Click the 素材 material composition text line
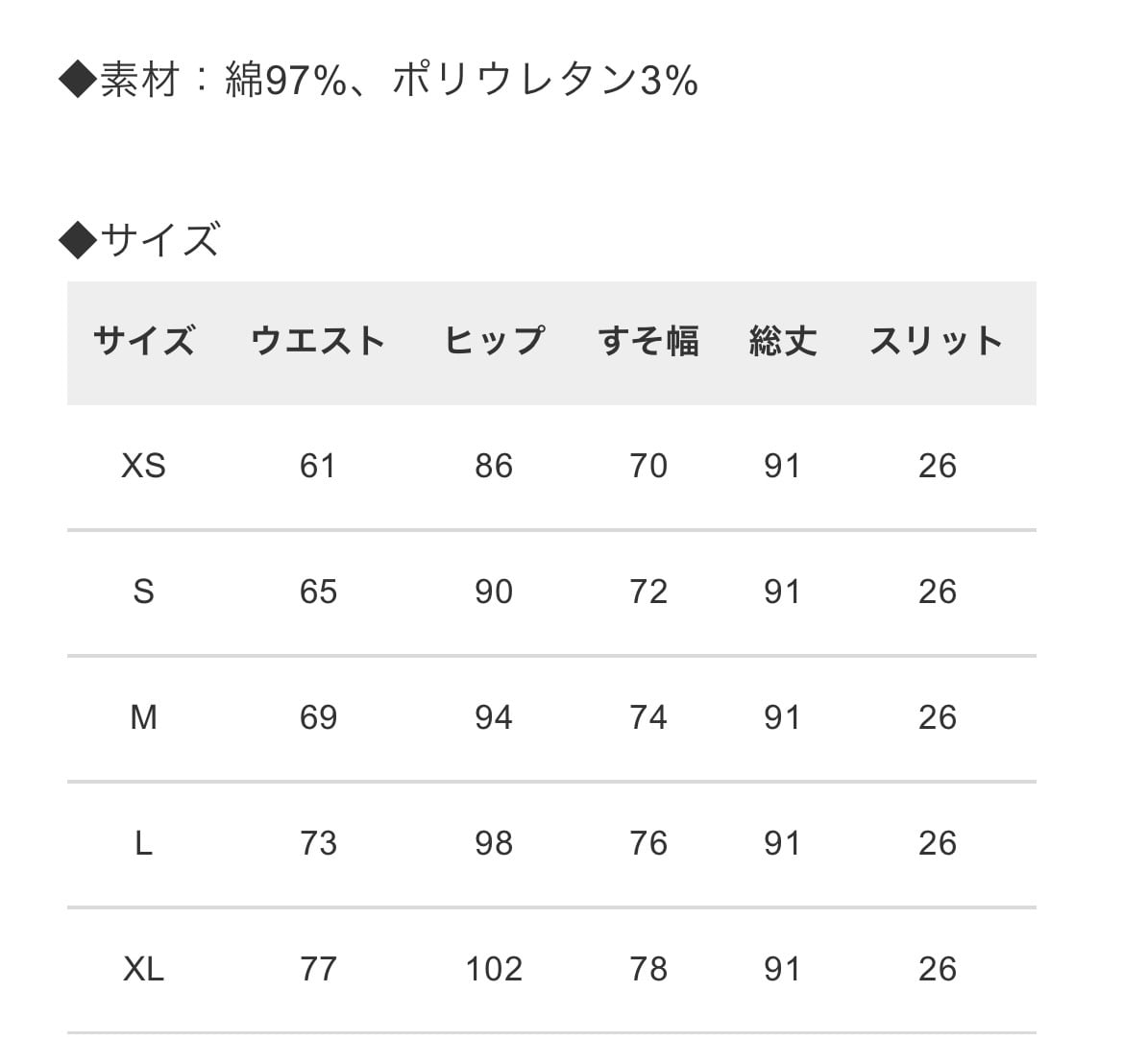Screen dimensions: 1124x1064 pyautogui.click(x=379, y=81)
